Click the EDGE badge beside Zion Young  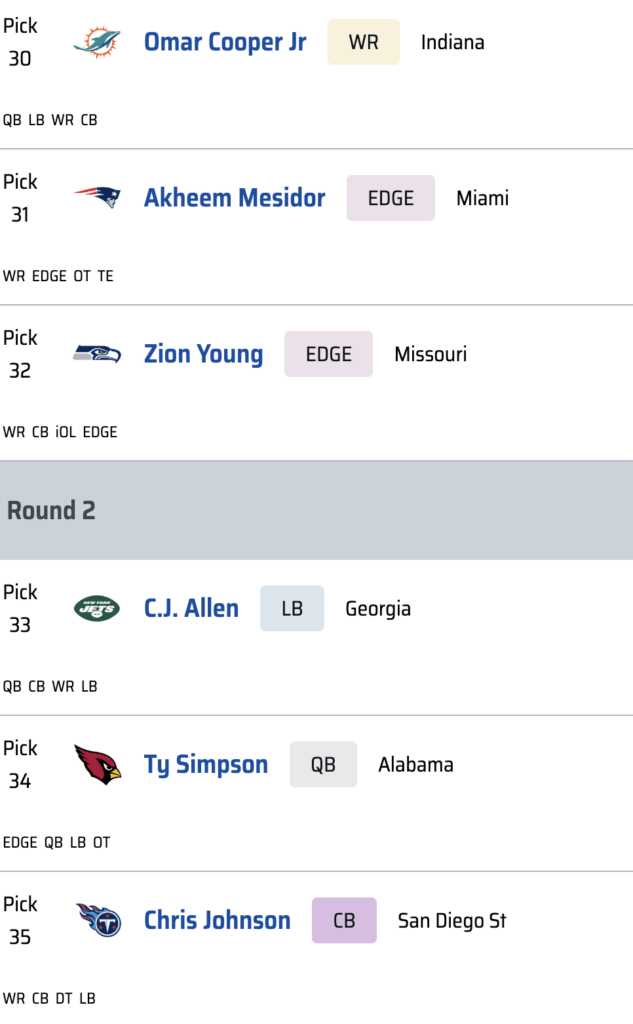328,354
